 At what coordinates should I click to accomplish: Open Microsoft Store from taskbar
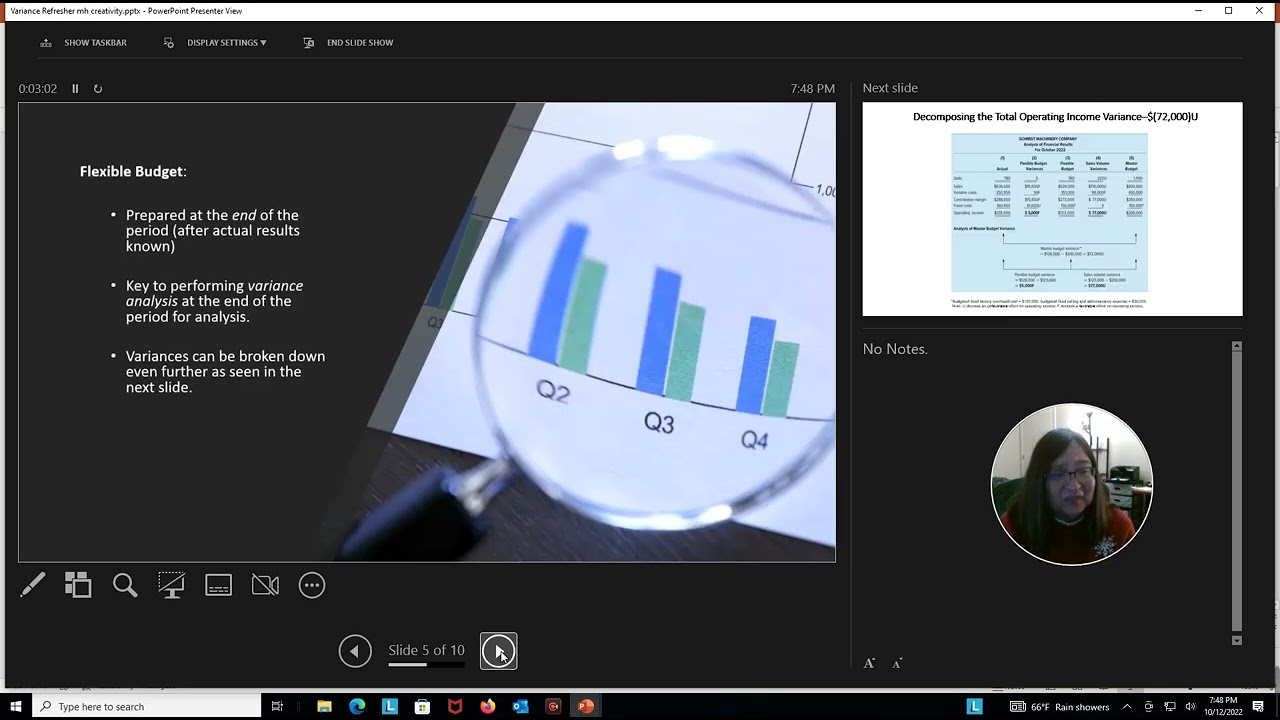(x=422, y=707)
